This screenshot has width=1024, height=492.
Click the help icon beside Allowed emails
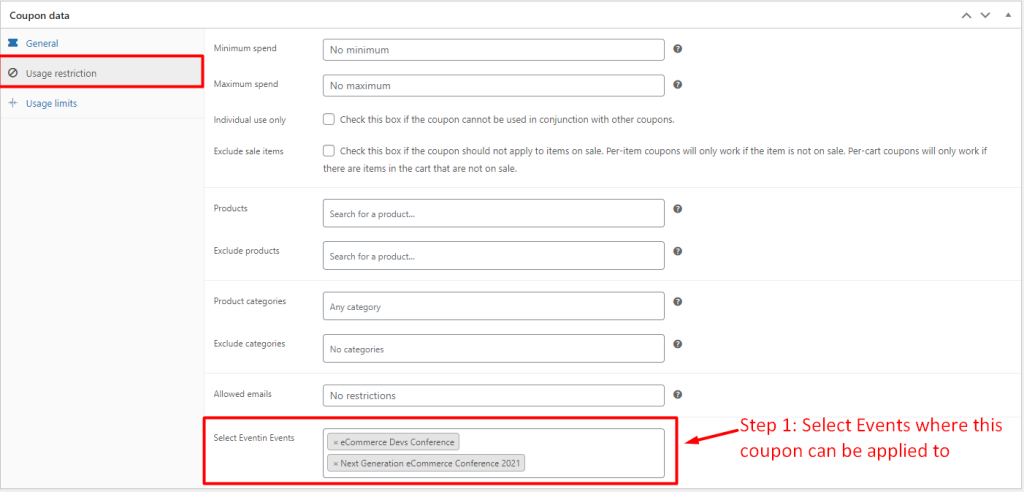coord(678,394)
